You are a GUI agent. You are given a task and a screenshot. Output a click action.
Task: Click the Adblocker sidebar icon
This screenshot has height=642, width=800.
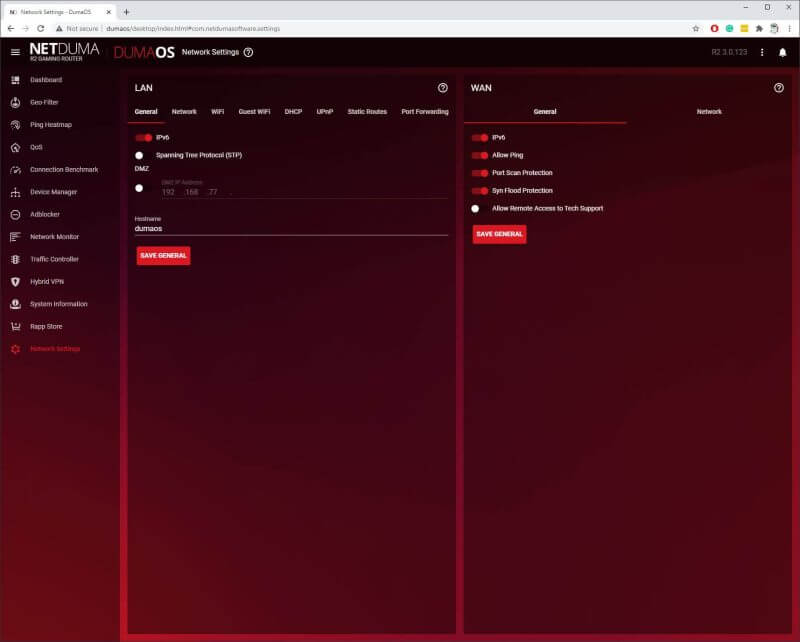pos(15,215)
